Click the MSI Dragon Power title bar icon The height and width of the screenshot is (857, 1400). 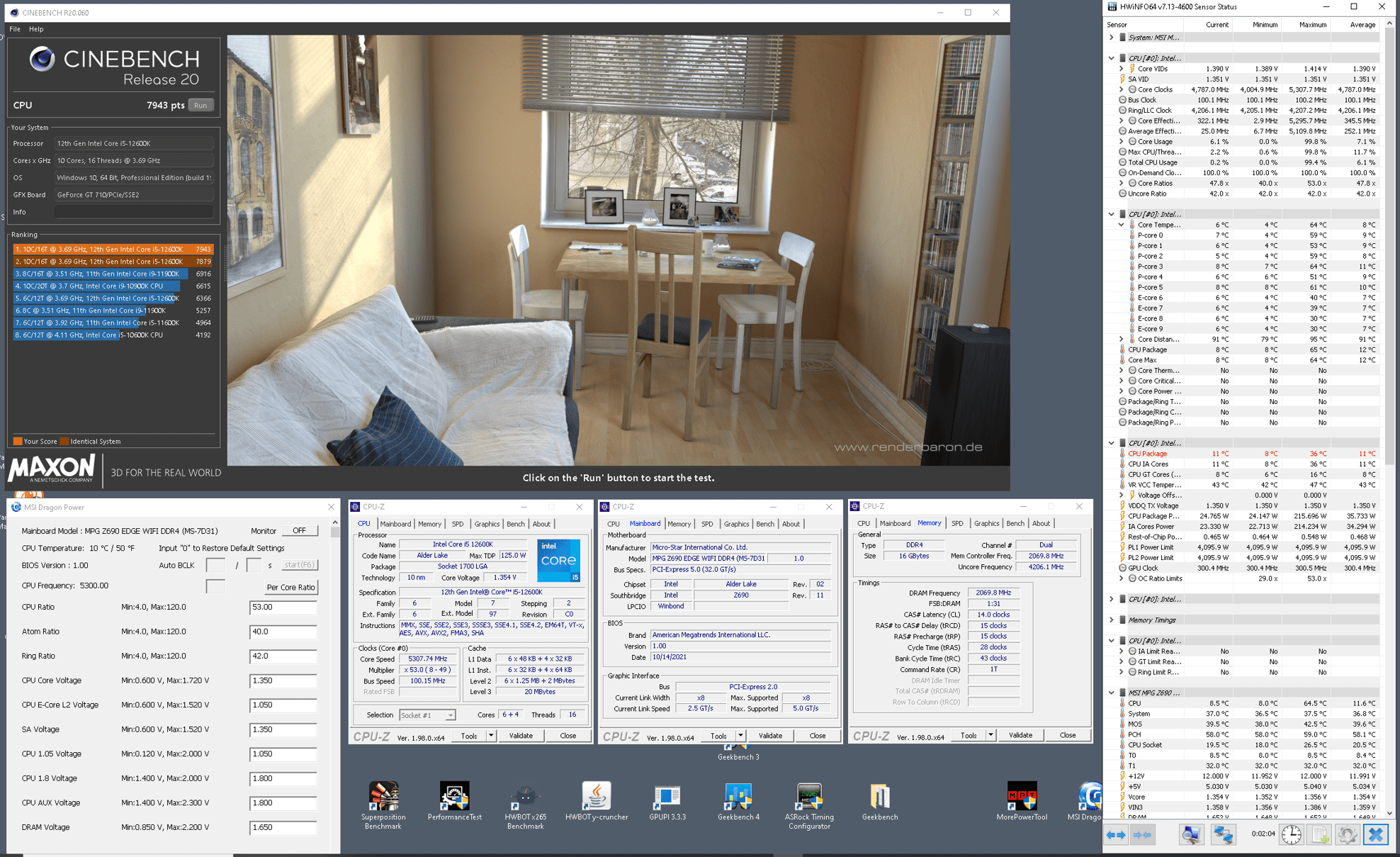(16, 507)
